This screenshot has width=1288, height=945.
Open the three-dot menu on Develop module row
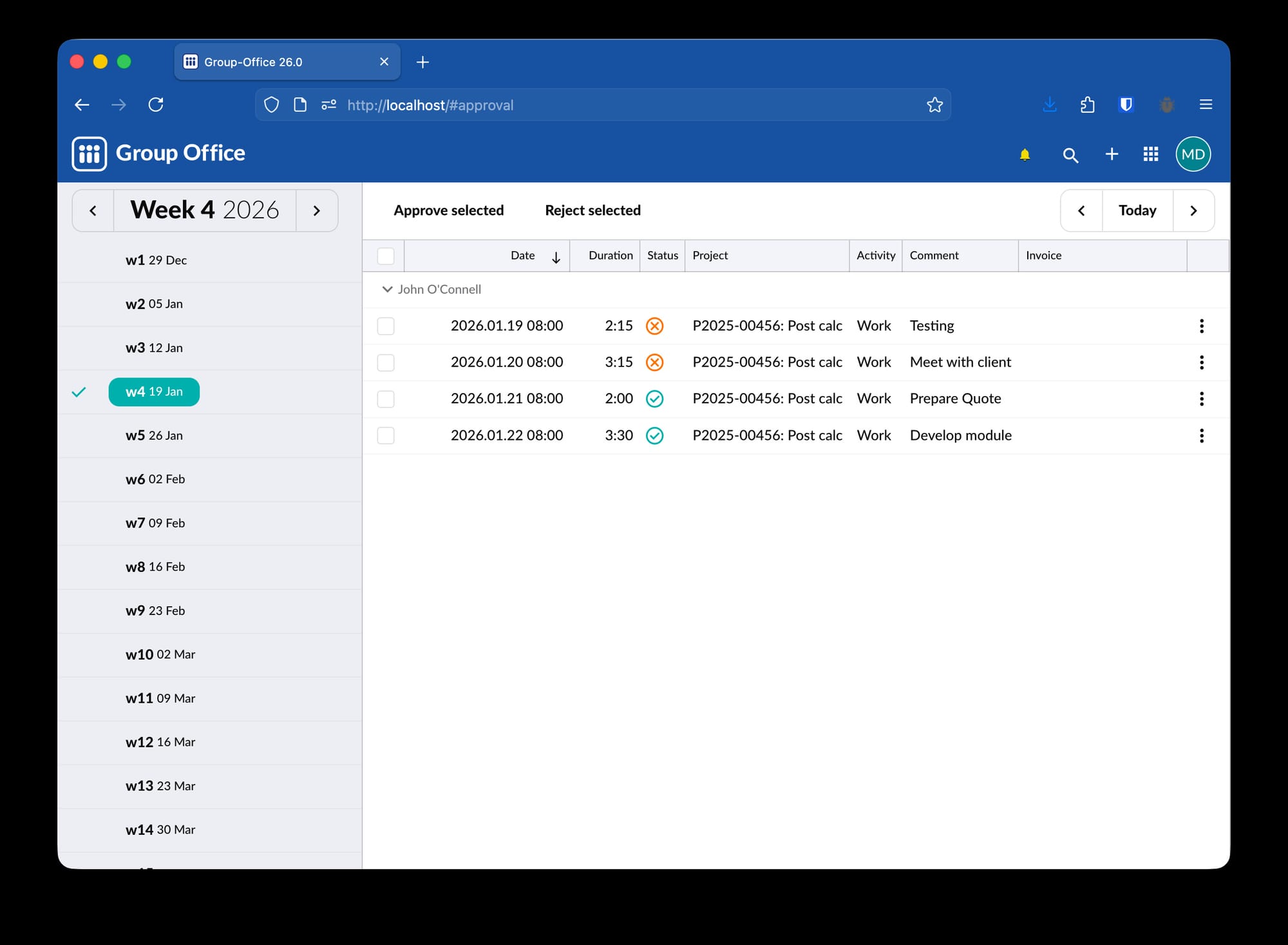(1202, 435)
